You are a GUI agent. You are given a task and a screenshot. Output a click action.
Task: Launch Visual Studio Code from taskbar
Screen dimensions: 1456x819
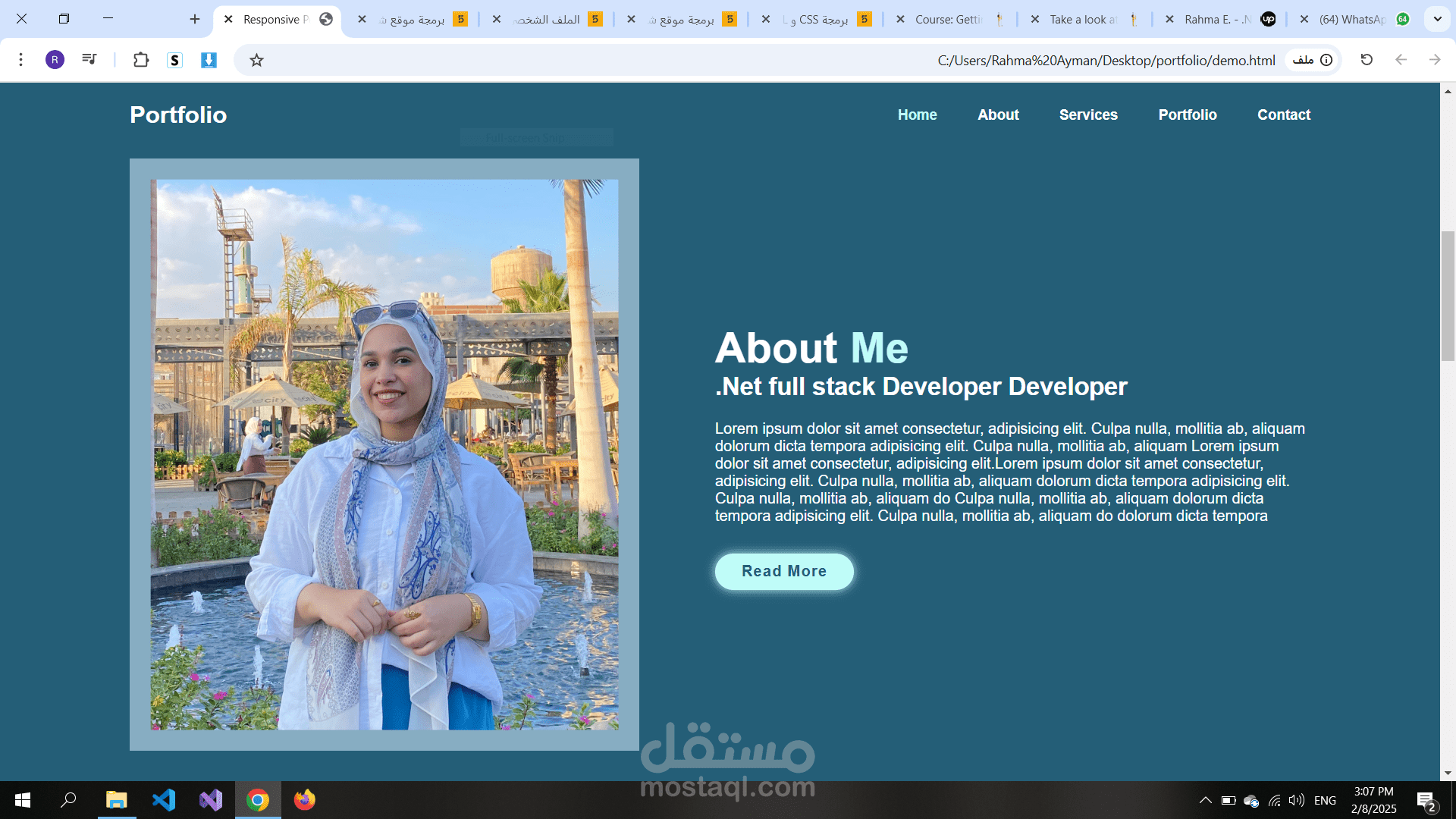tap(164, 800)
